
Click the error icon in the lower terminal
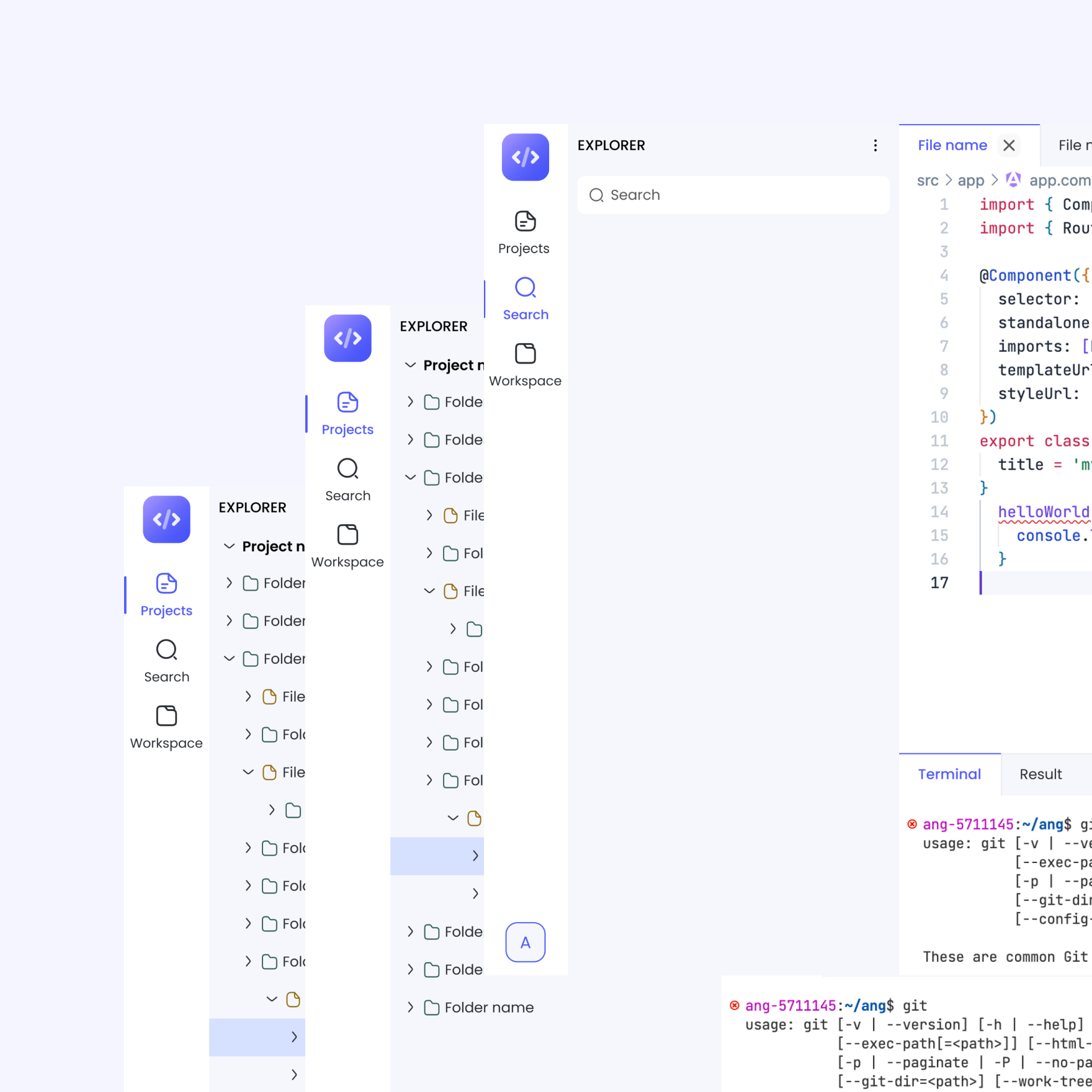pyautogui.click(x=735, y=1005)
